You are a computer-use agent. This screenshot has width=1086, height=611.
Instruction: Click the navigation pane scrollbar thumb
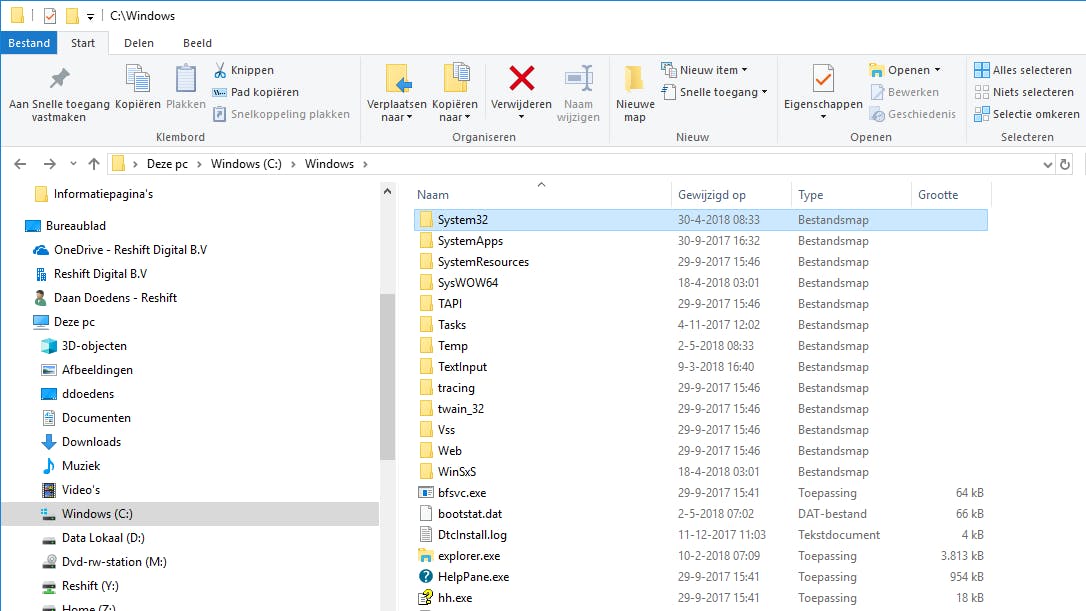[x=387, y=376]
